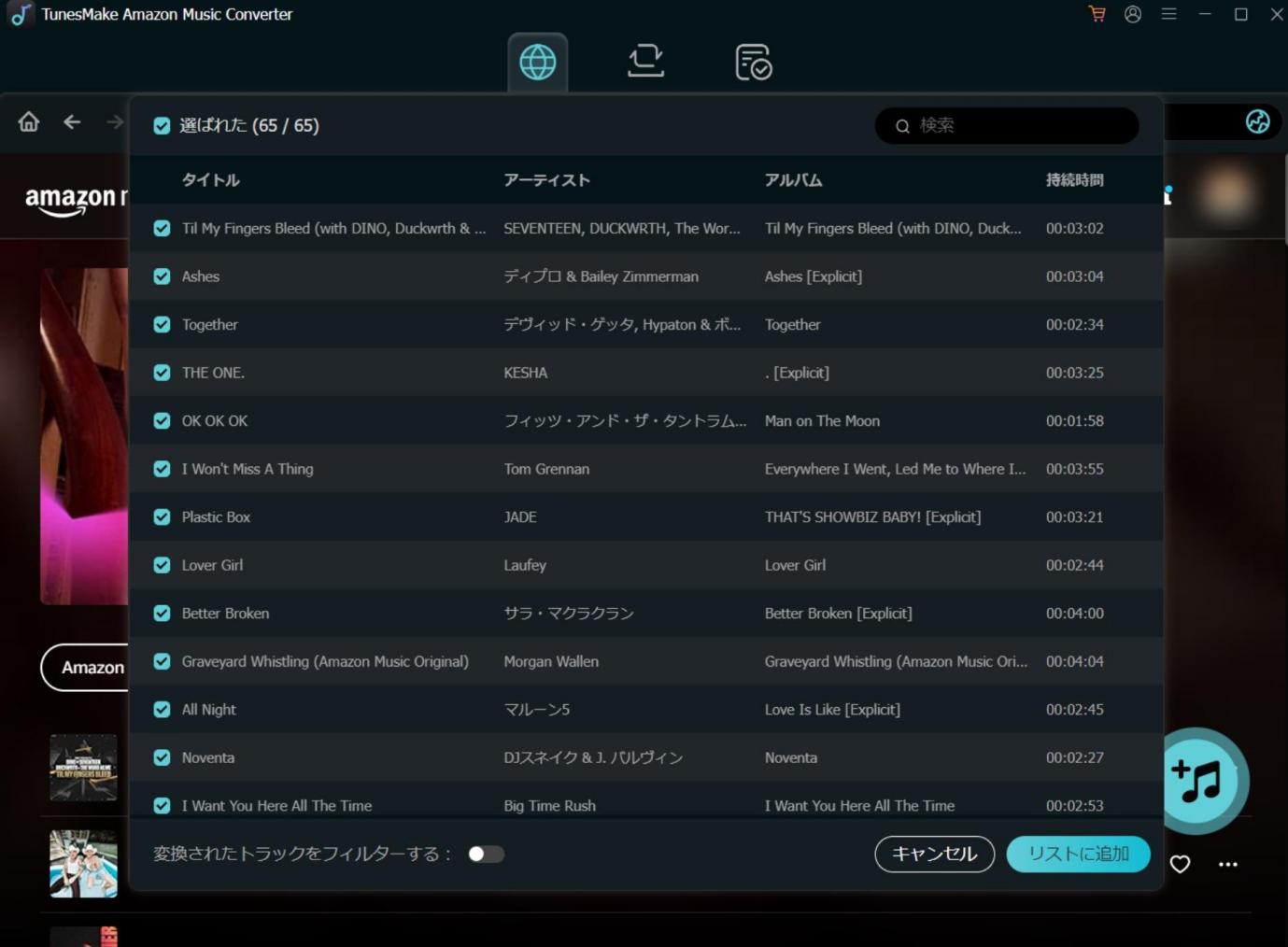Click artist Laufey
This screenshot has width=1288, height=947.
(525, 565)
